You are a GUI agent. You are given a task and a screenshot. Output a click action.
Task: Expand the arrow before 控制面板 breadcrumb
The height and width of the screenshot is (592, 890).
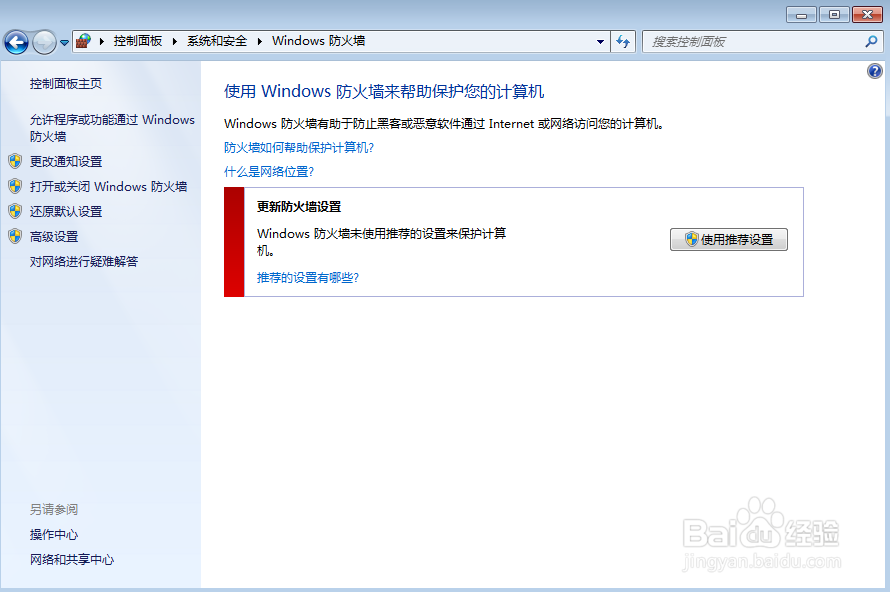point(102,41)
